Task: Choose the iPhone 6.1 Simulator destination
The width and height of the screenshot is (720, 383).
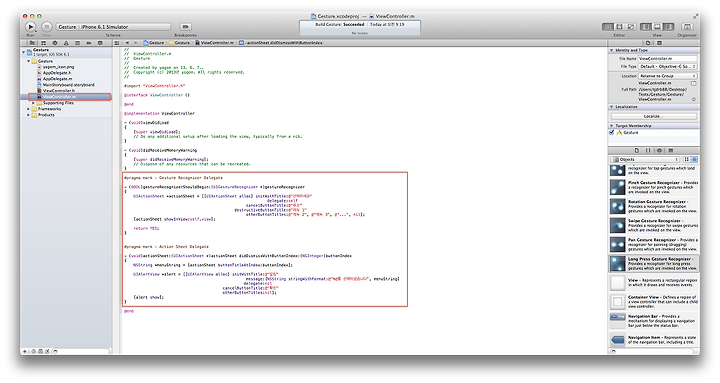Action: point(105,27)
